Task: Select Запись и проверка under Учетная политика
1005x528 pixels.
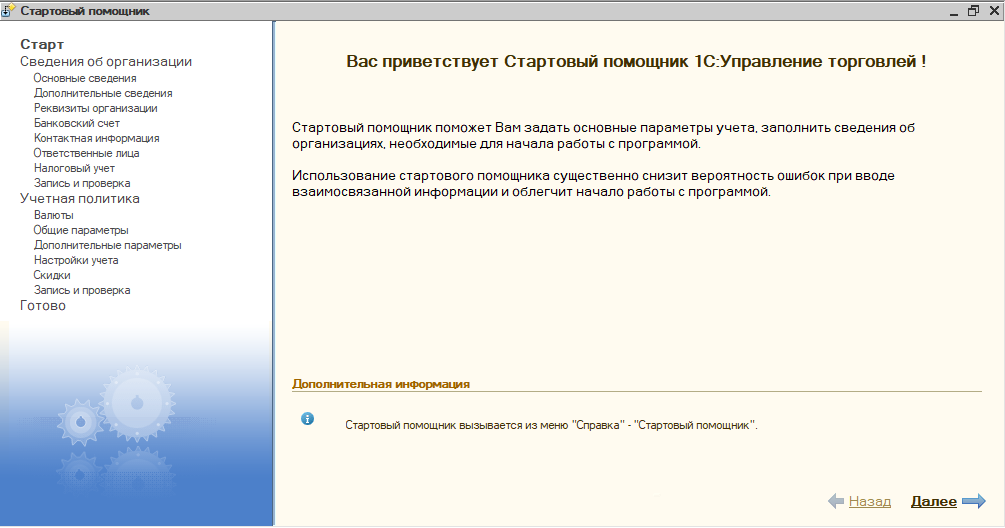Action: (x=81, y=290)
